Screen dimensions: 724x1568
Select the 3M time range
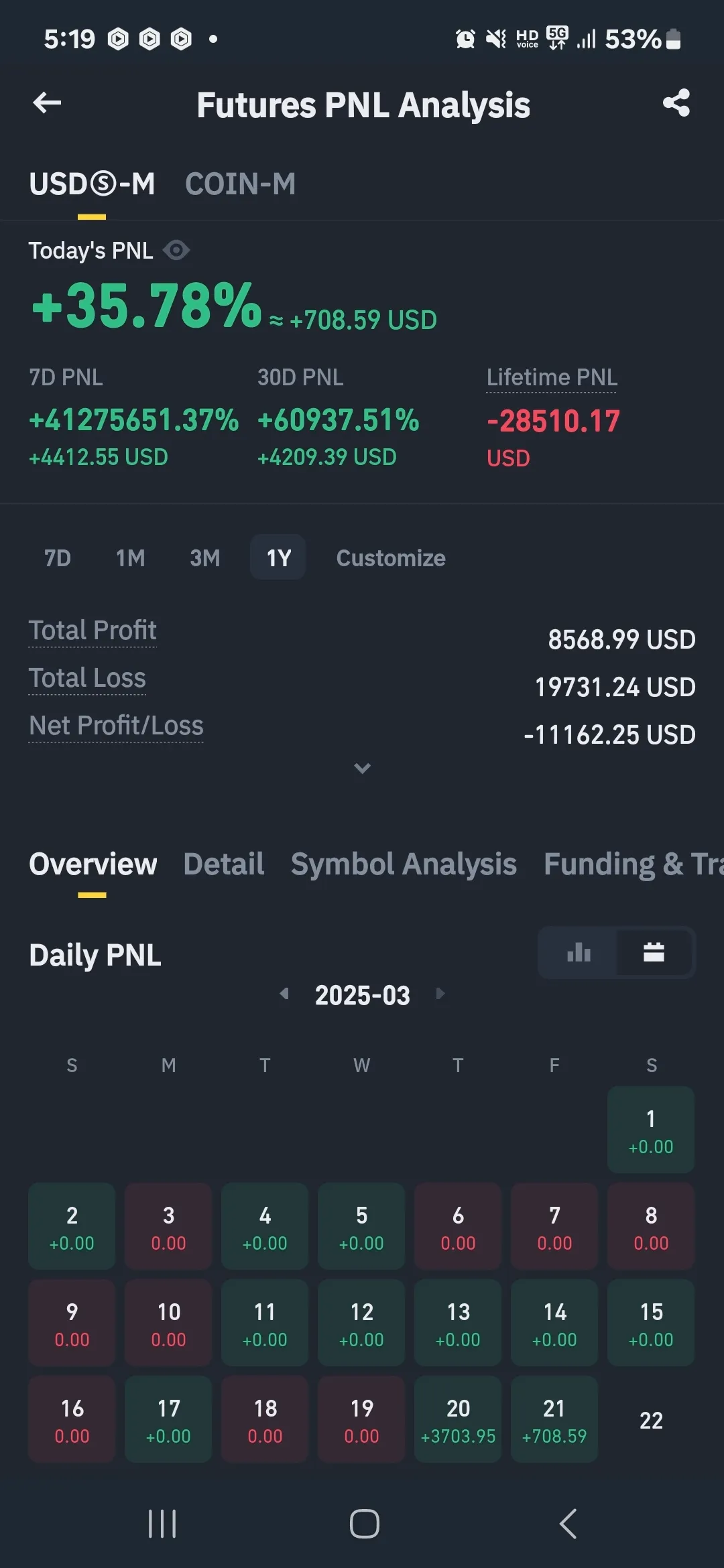click(204, 558)
